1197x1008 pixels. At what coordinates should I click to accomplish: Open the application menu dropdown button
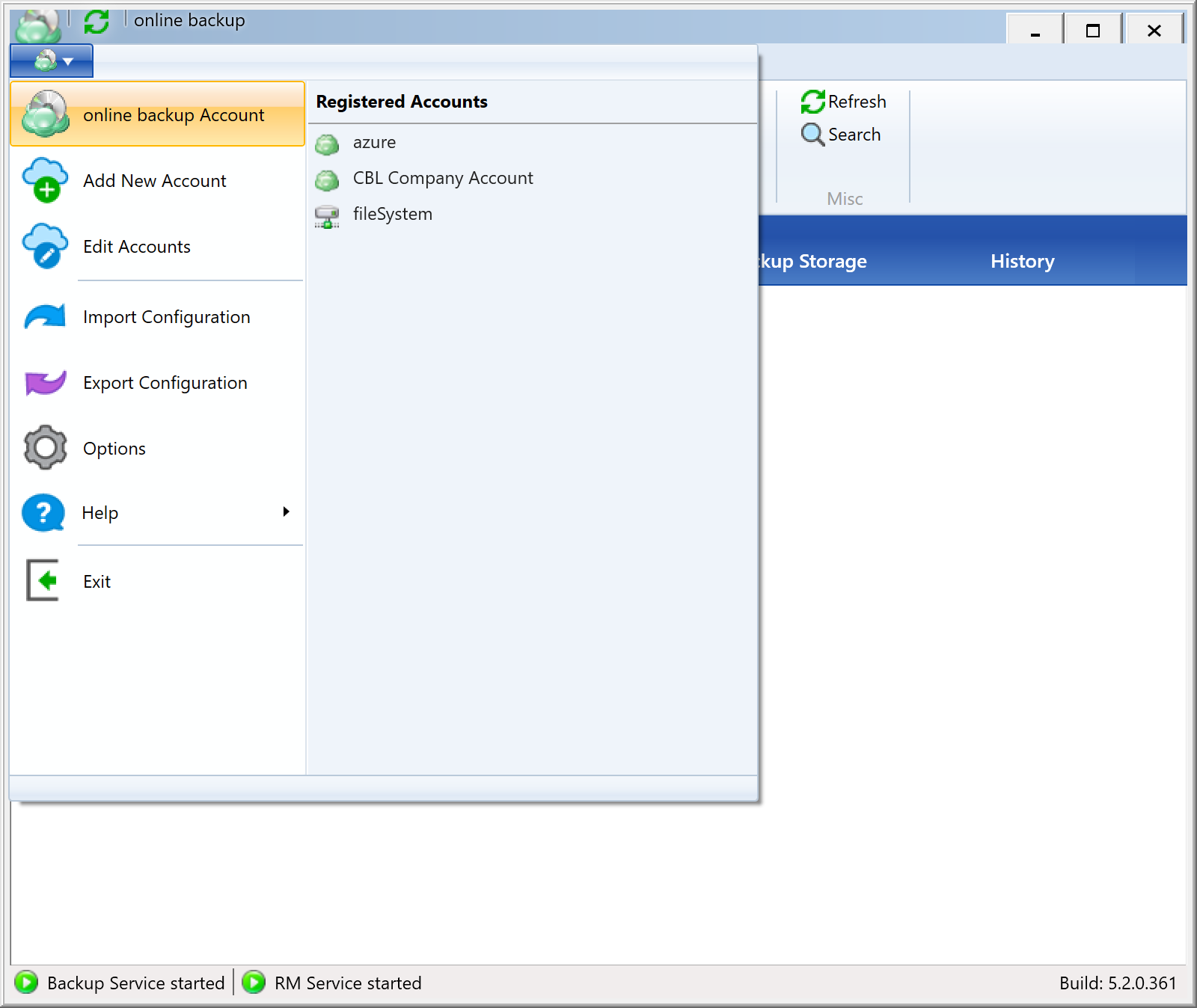tap(52, 61)
